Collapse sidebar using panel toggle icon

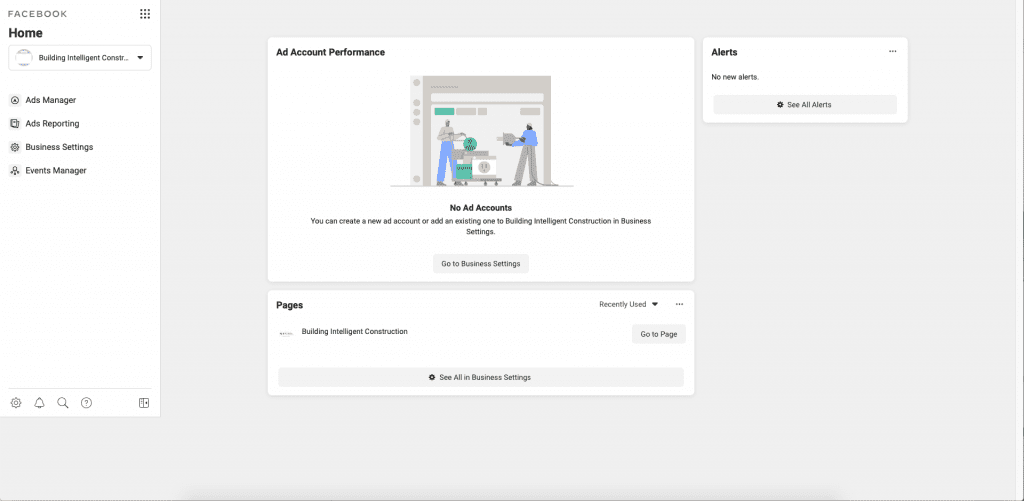(x=144, y=403)
